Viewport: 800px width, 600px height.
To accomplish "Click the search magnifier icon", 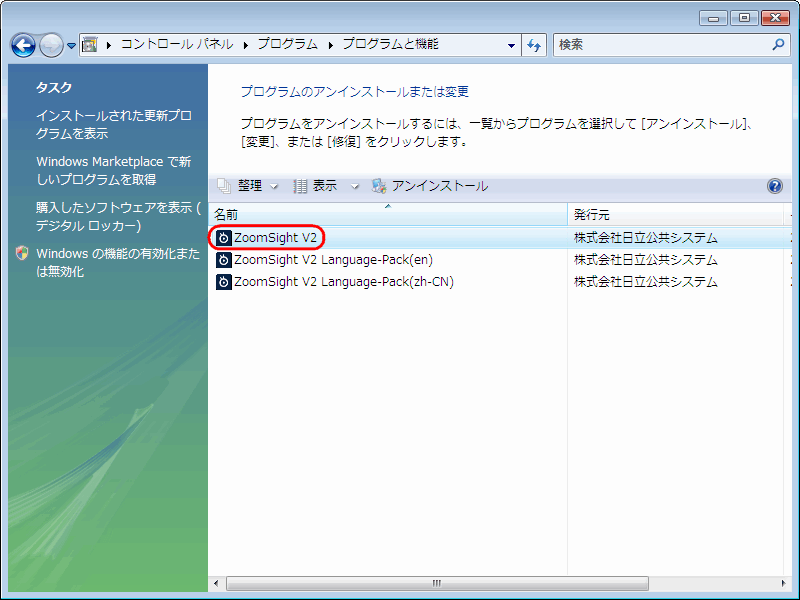I will click(779, 45).
